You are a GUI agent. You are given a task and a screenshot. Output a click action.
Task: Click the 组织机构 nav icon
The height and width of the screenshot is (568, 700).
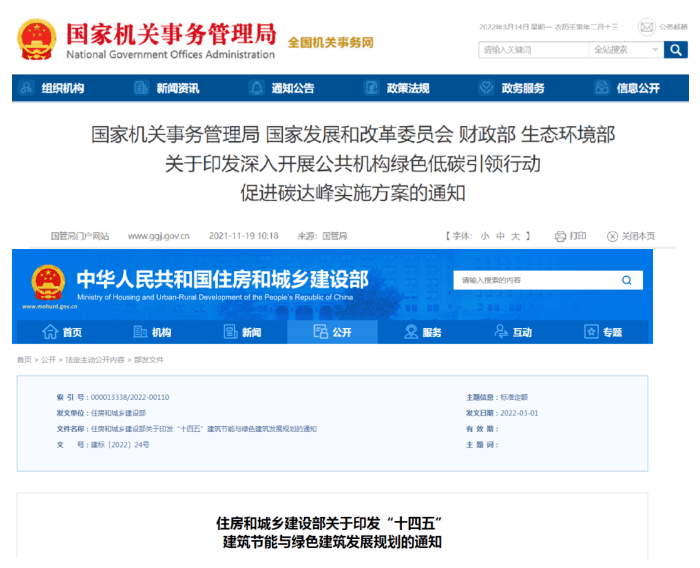(27, 88)
